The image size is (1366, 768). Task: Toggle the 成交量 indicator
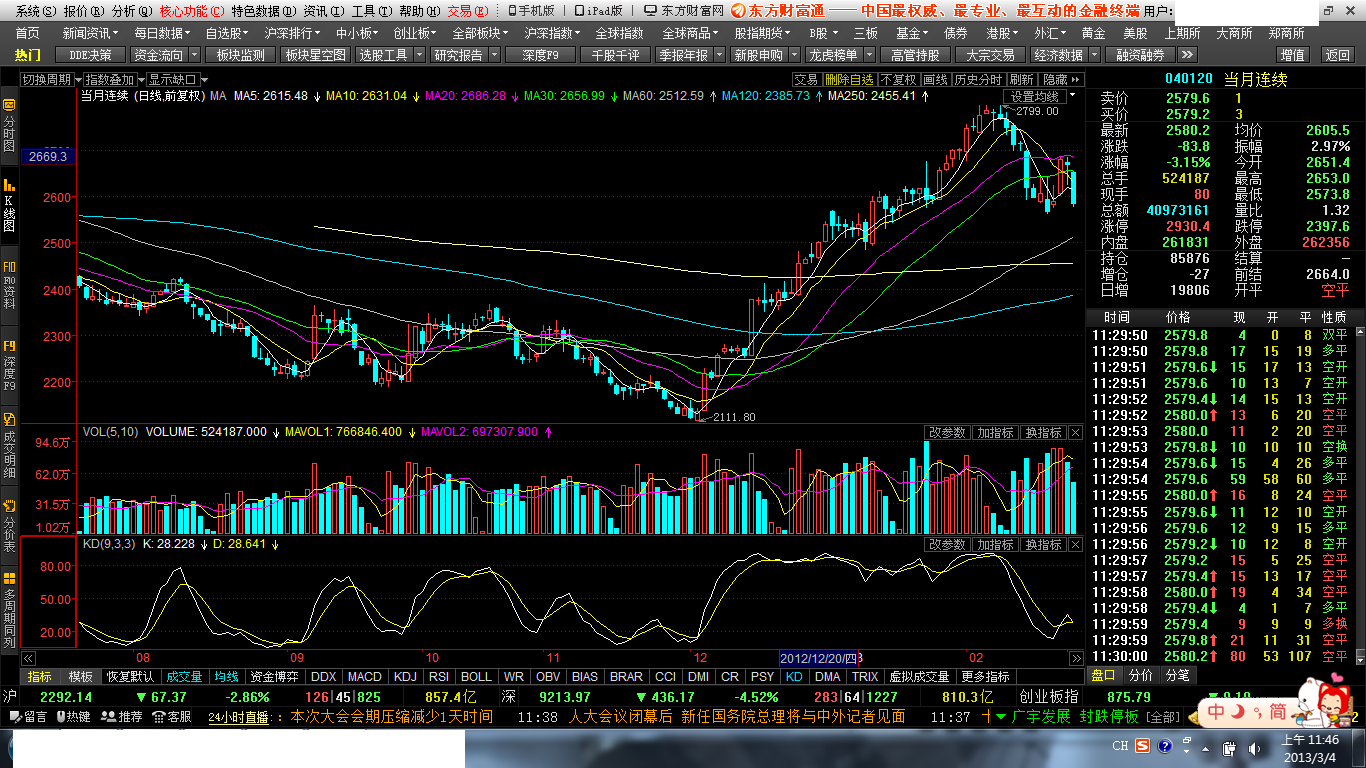tap(184, 677)
